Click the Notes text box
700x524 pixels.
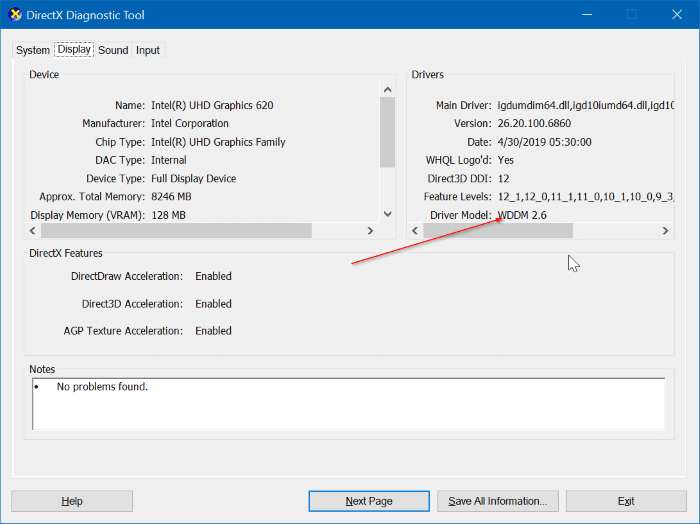(349, 404)
